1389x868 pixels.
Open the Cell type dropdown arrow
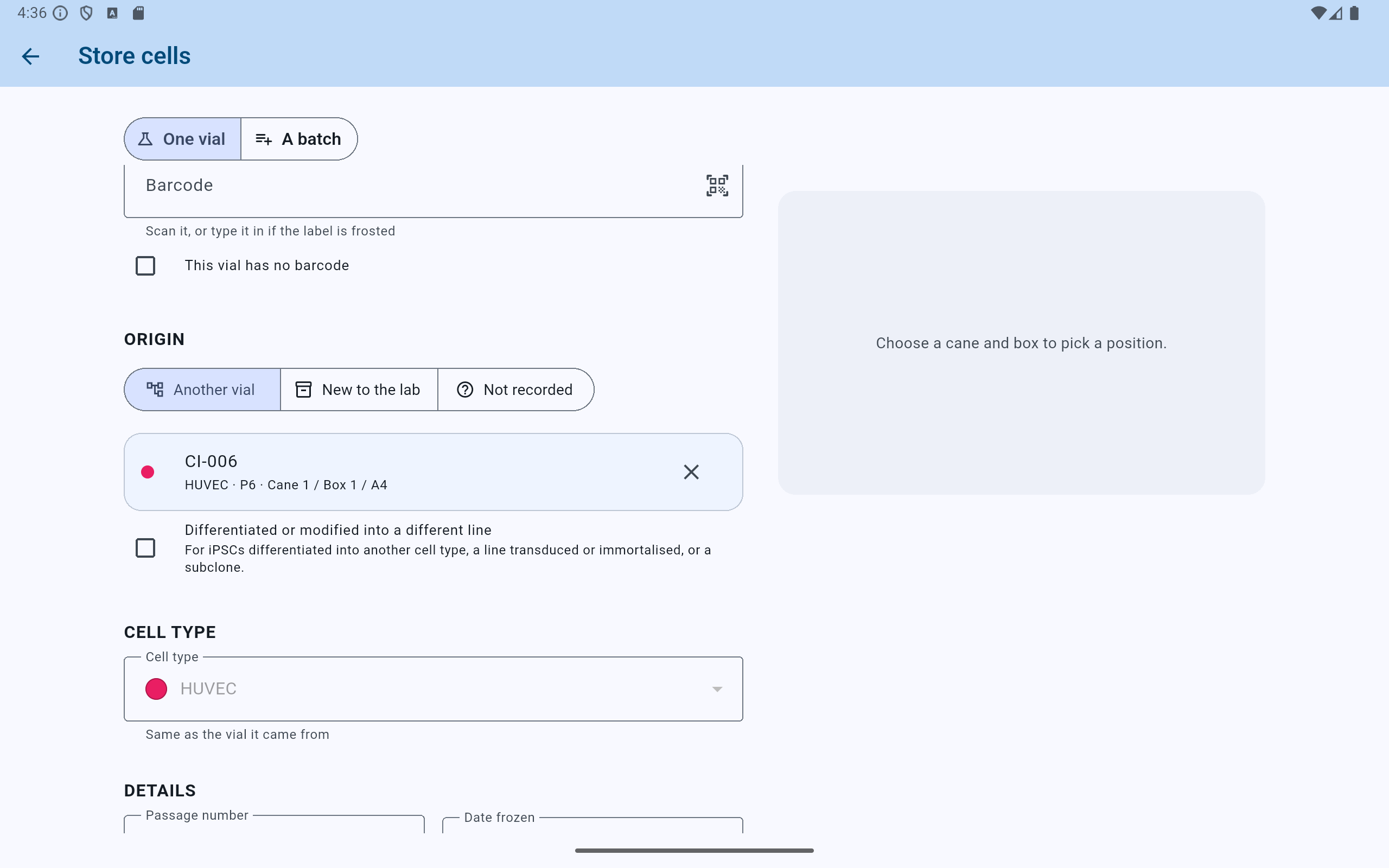pyautogui.click(x=717, y=689)
